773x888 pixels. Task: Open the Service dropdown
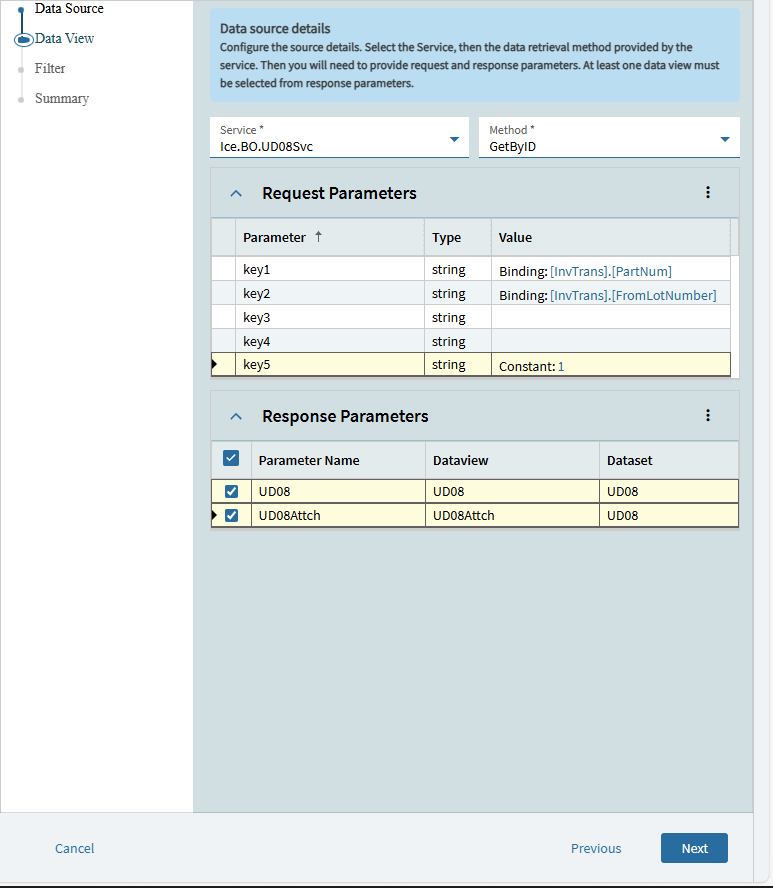[x=454, y=139]
